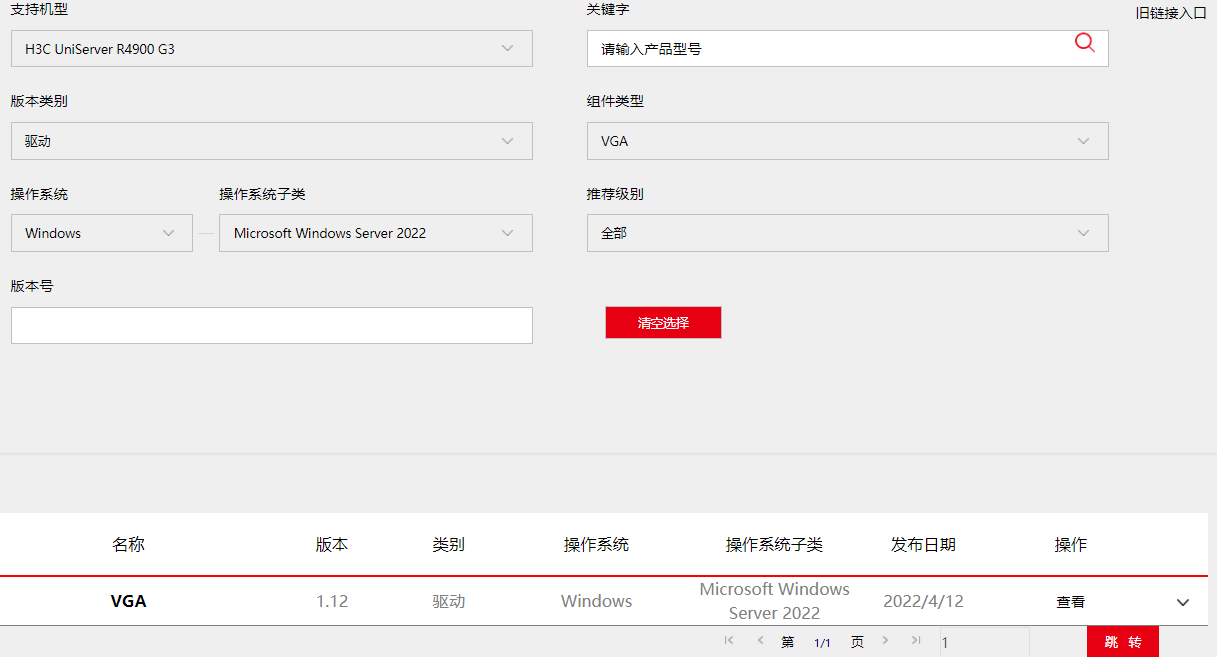The image size is (1217, 657).
Task: Click the 版本类别 label
Action: (39, 101)
